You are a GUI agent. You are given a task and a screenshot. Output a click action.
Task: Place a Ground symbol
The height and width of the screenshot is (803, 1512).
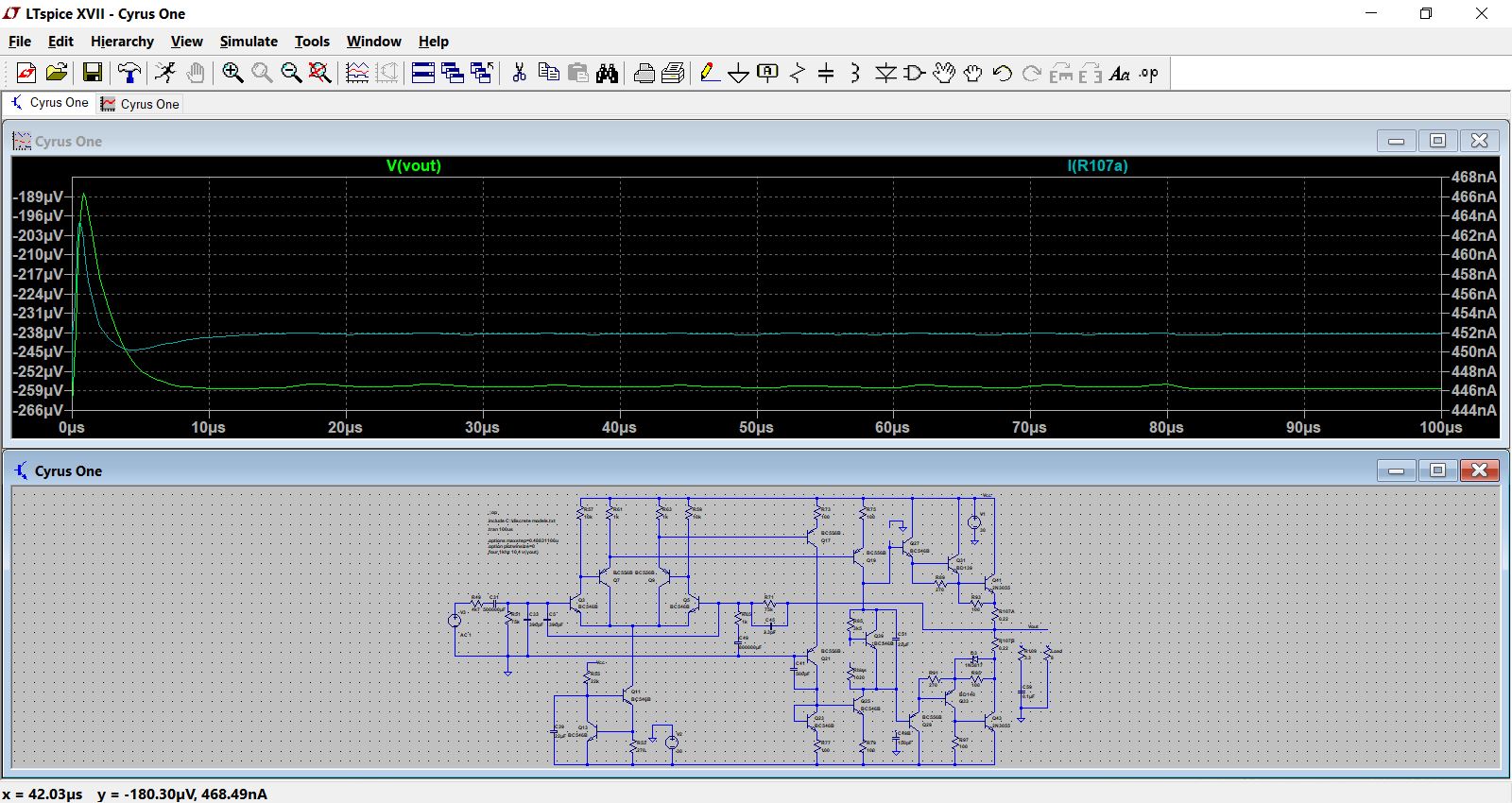tap(739, 73)
